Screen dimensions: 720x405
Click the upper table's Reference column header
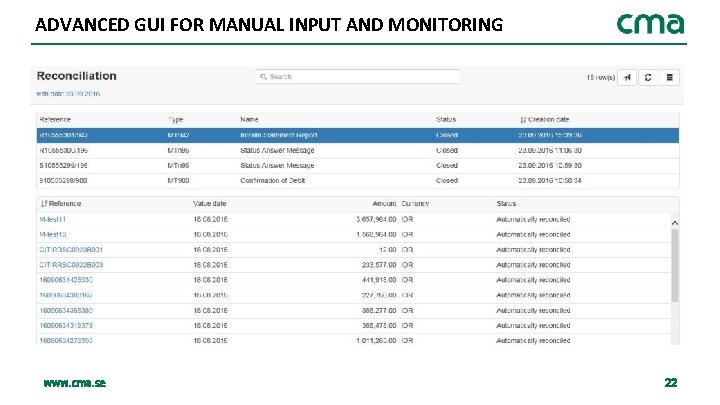click(x=55, y=119)
